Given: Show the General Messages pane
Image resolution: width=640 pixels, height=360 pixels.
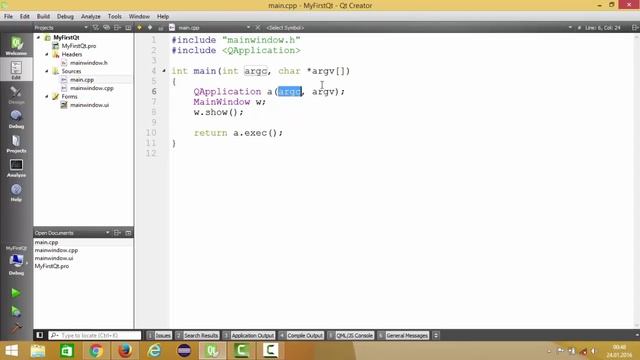Looking at the screenshot, I should coord(403,335).
